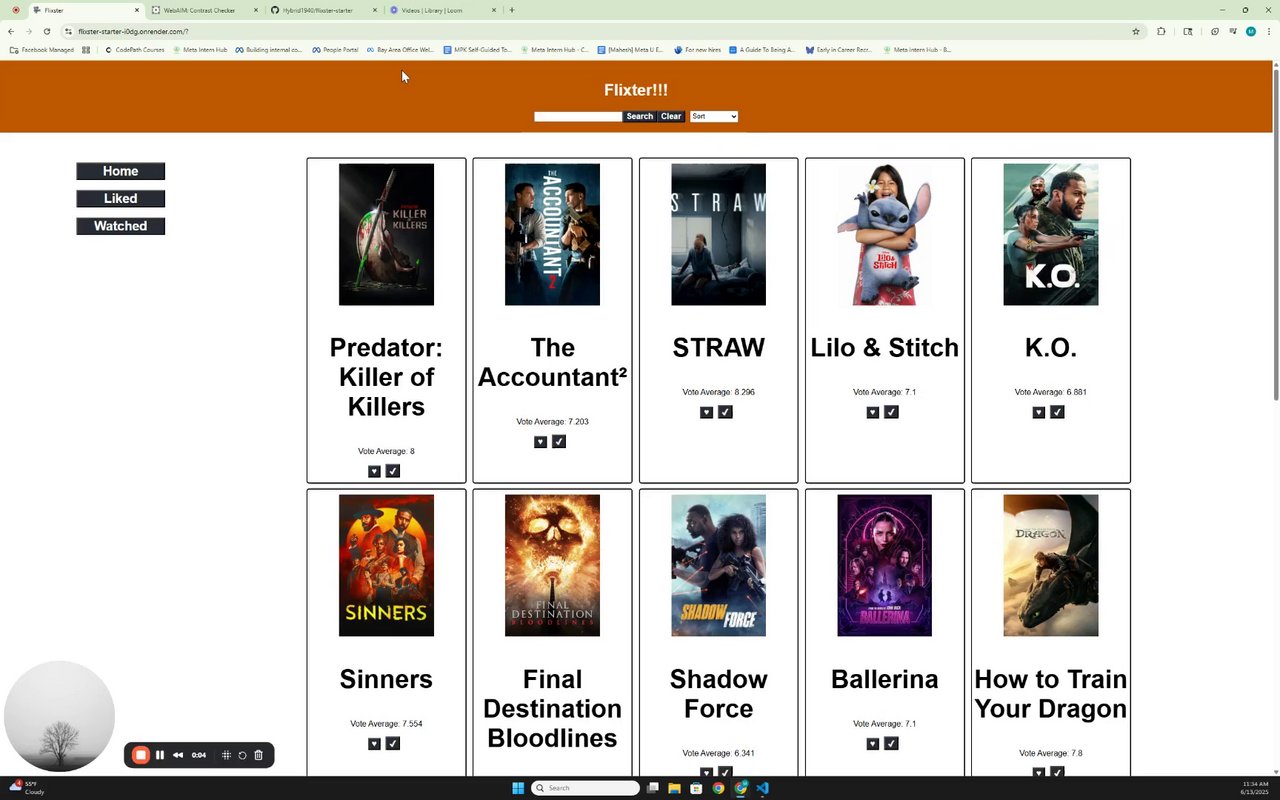Click the Ballerina movie poster
Viewport: 1280px width, 800px height.
click(884, 566)
